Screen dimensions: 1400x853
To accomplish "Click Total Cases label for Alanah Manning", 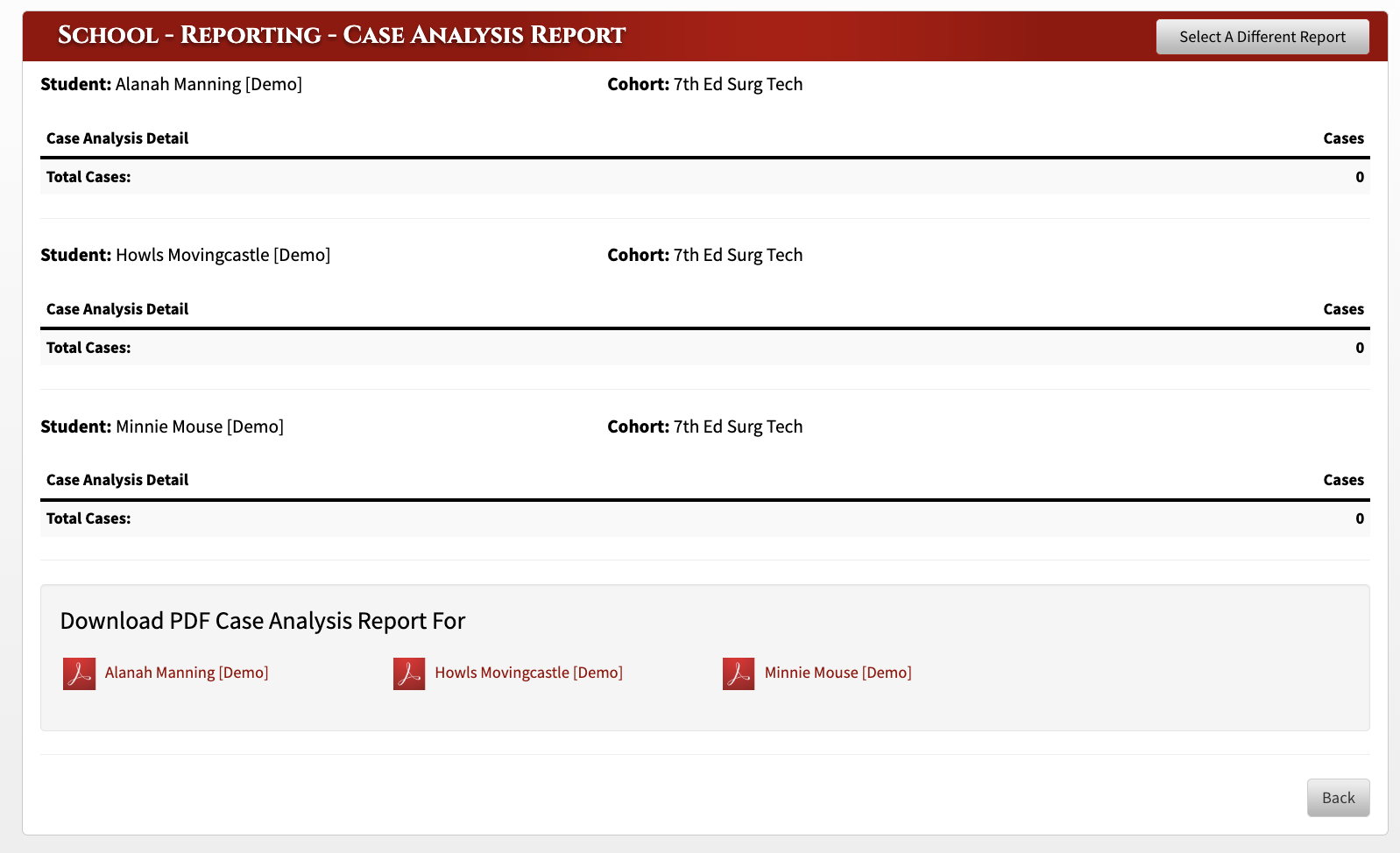I will (88, 177).
